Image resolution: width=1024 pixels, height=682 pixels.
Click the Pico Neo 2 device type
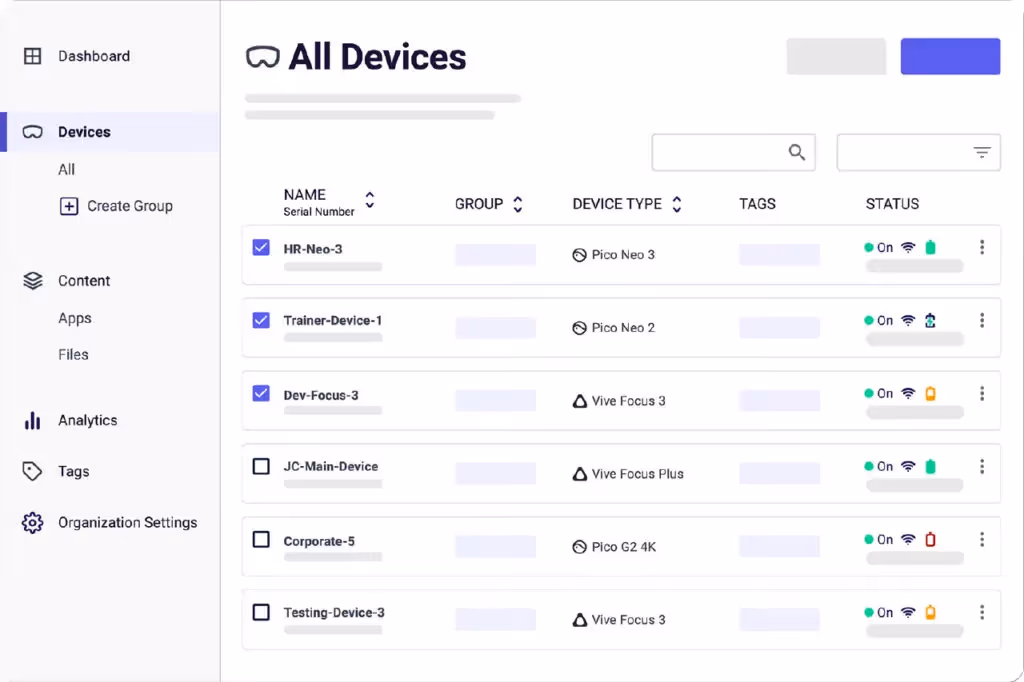pos(623,328)
